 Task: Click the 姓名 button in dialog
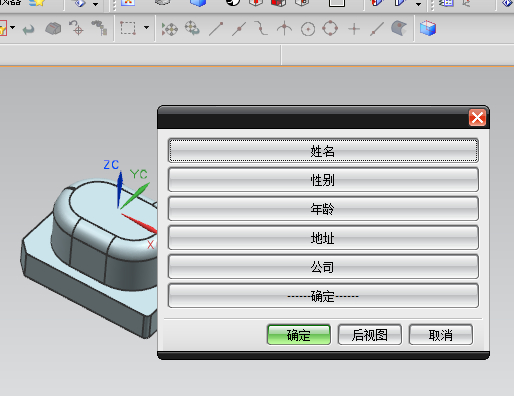pos(323,151)
